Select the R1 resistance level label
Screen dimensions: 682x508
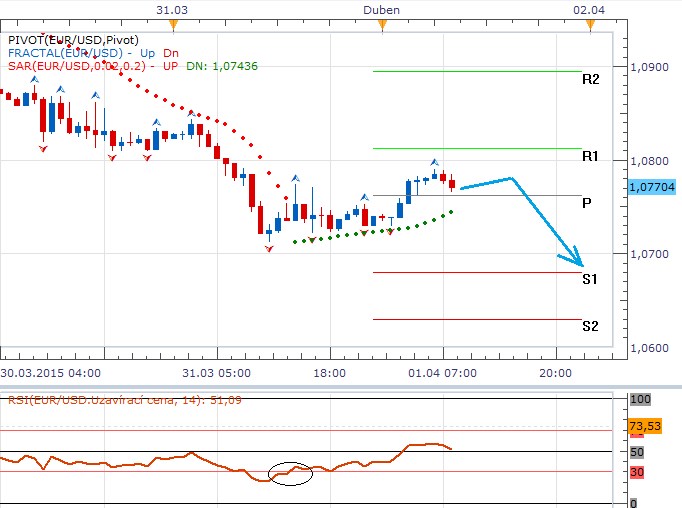[x=590, y=157]
